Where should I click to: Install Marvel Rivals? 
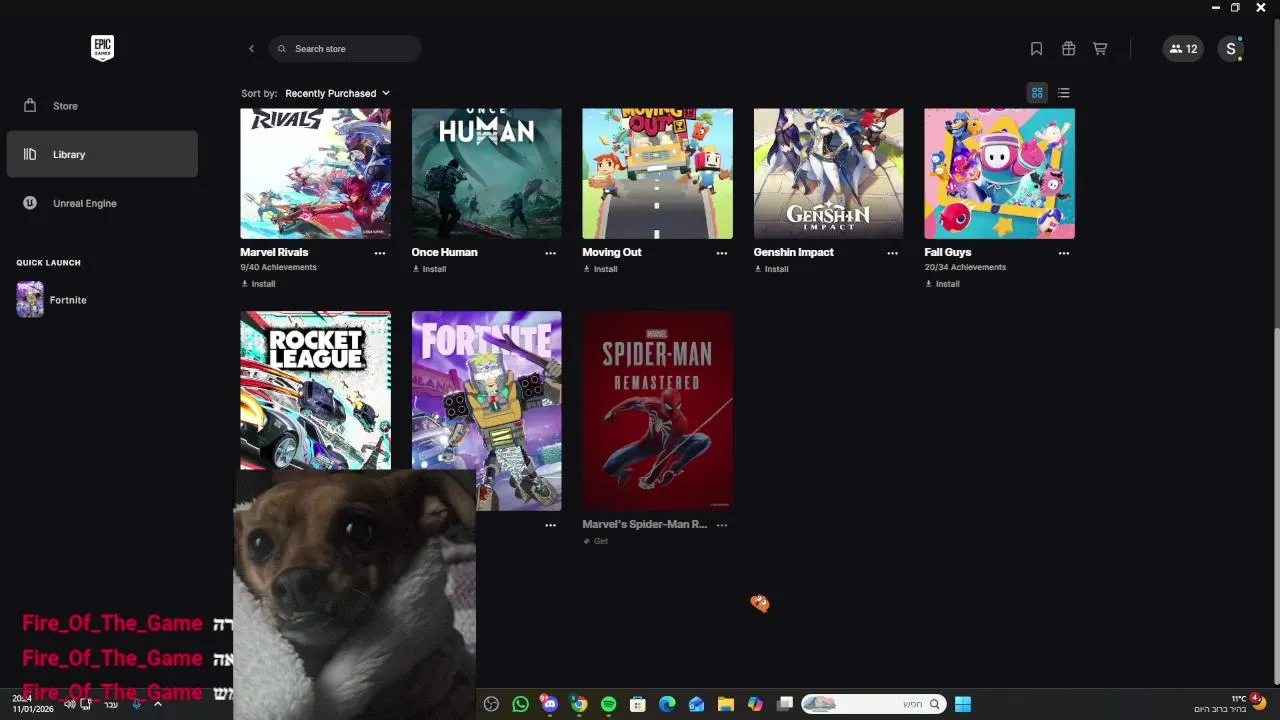pos(258,284)
